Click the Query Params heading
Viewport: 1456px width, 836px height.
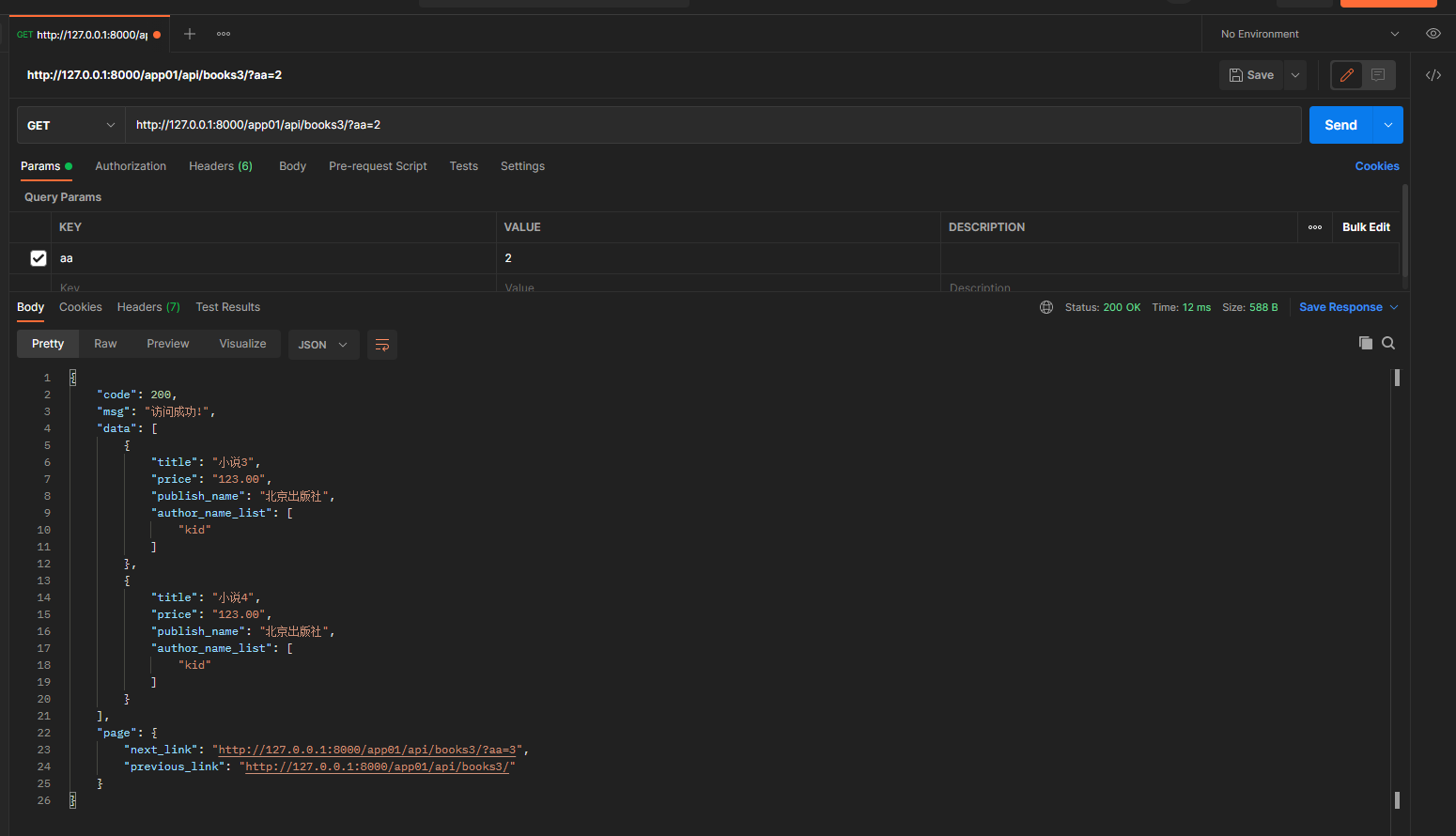63,197
